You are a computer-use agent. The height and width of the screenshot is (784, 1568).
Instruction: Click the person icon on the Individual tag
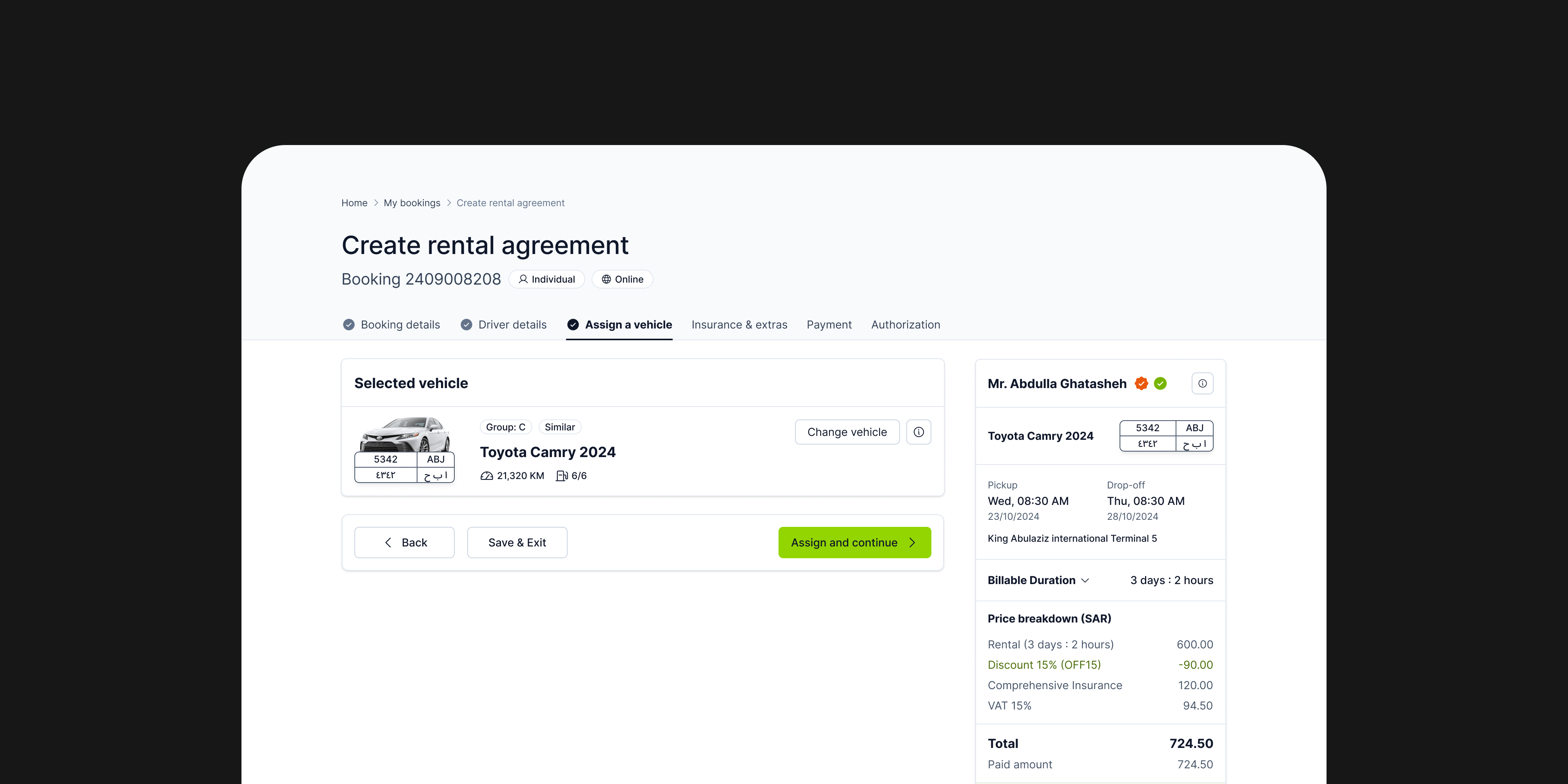point(523,279)
